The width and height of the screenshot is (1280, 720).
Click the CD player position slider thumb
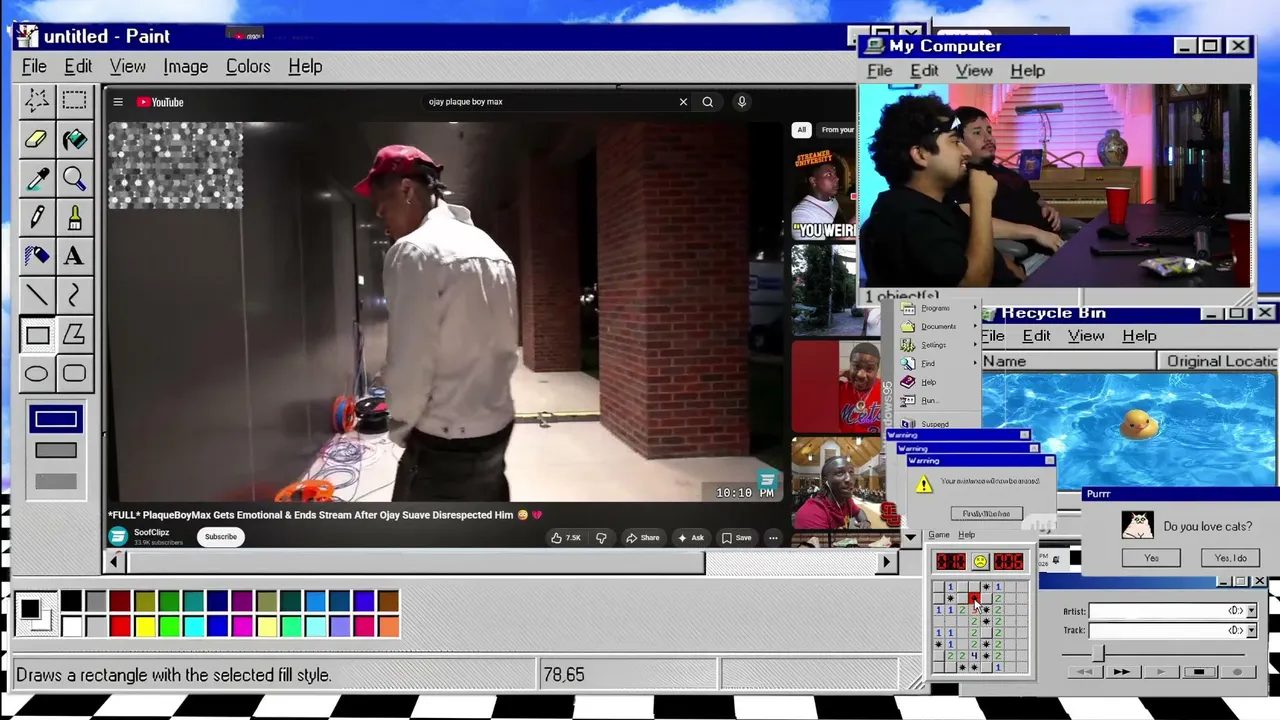(1098, 654)
